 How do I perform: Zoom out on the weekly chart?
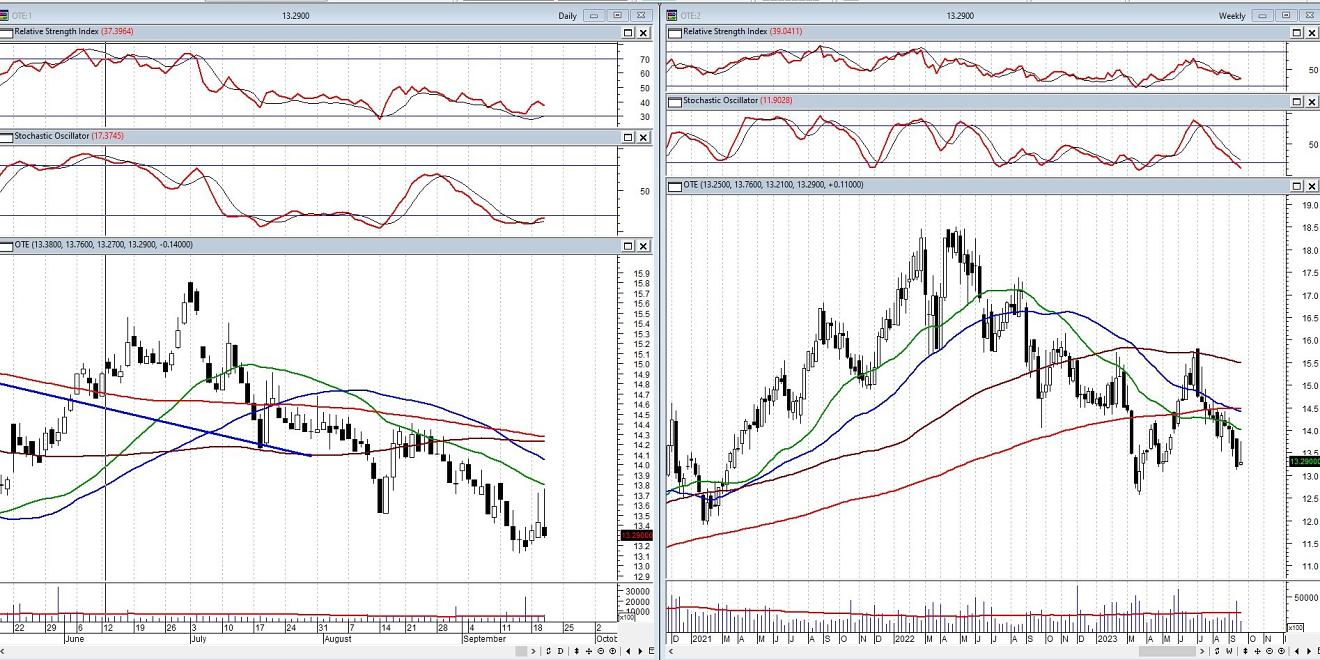click(x=1269, y=651)
